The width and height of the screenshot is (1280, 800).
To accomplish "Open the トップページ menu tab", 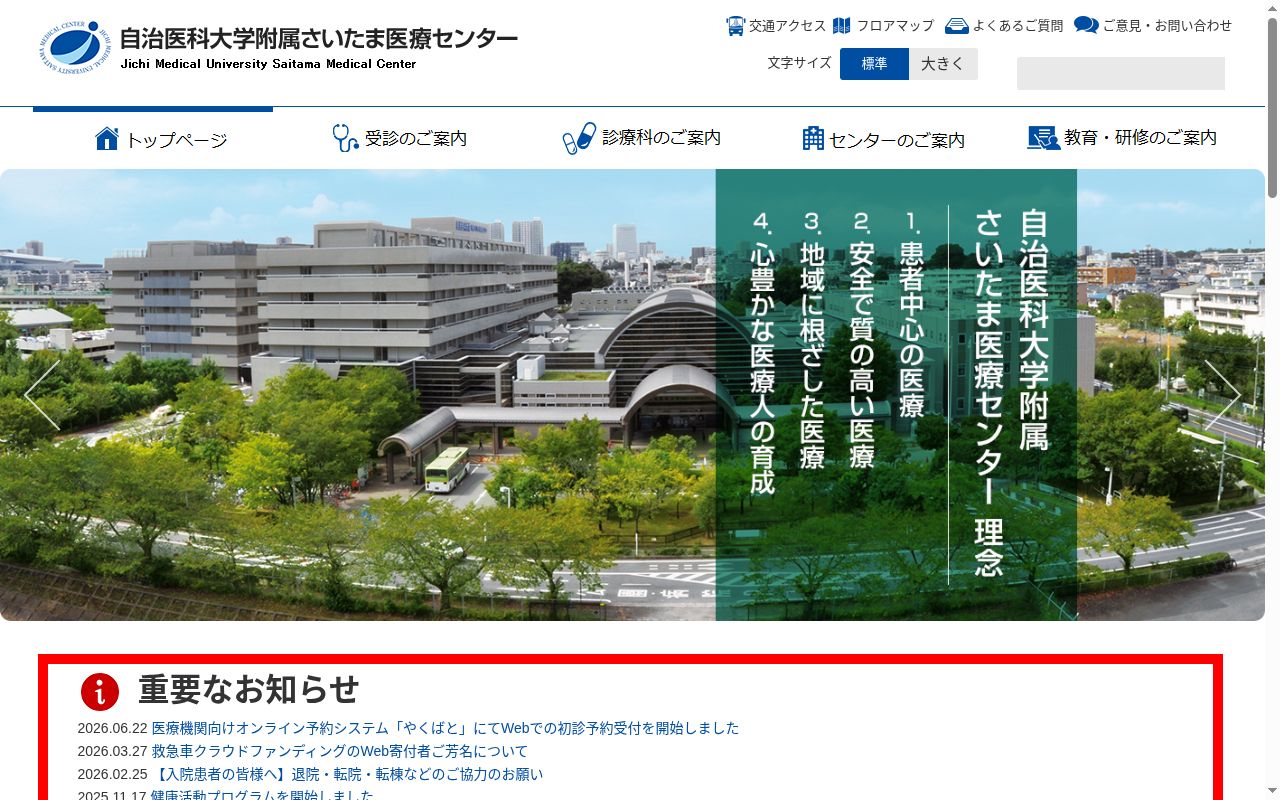I will [153, 138].
